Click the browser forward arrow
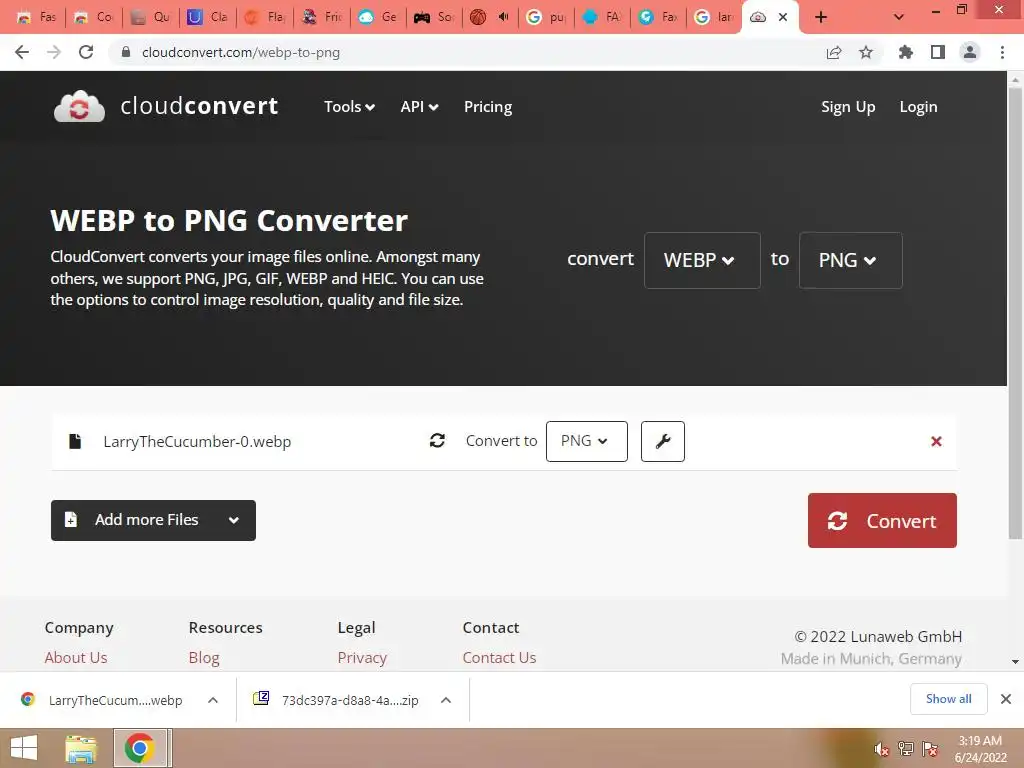The image size is (1024, 768). click(54, 52)
